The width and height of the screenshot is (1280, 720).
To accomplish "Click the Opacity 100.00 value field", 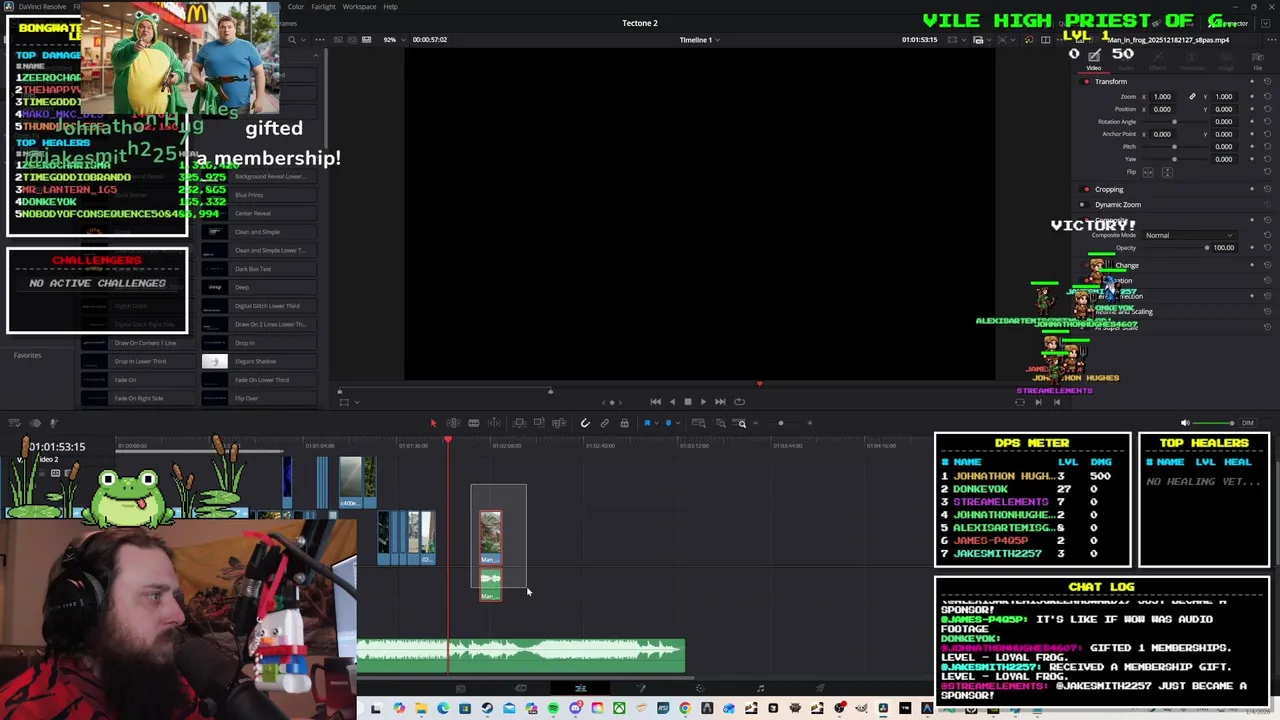I will [x=1224, y=248].
